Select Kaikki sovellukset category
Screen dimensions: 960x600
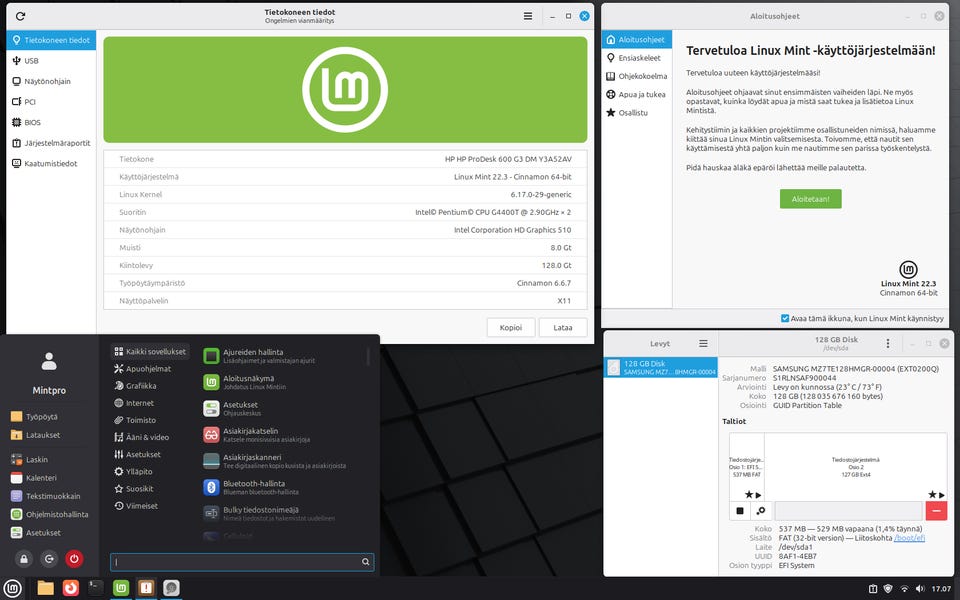point(150,351)
